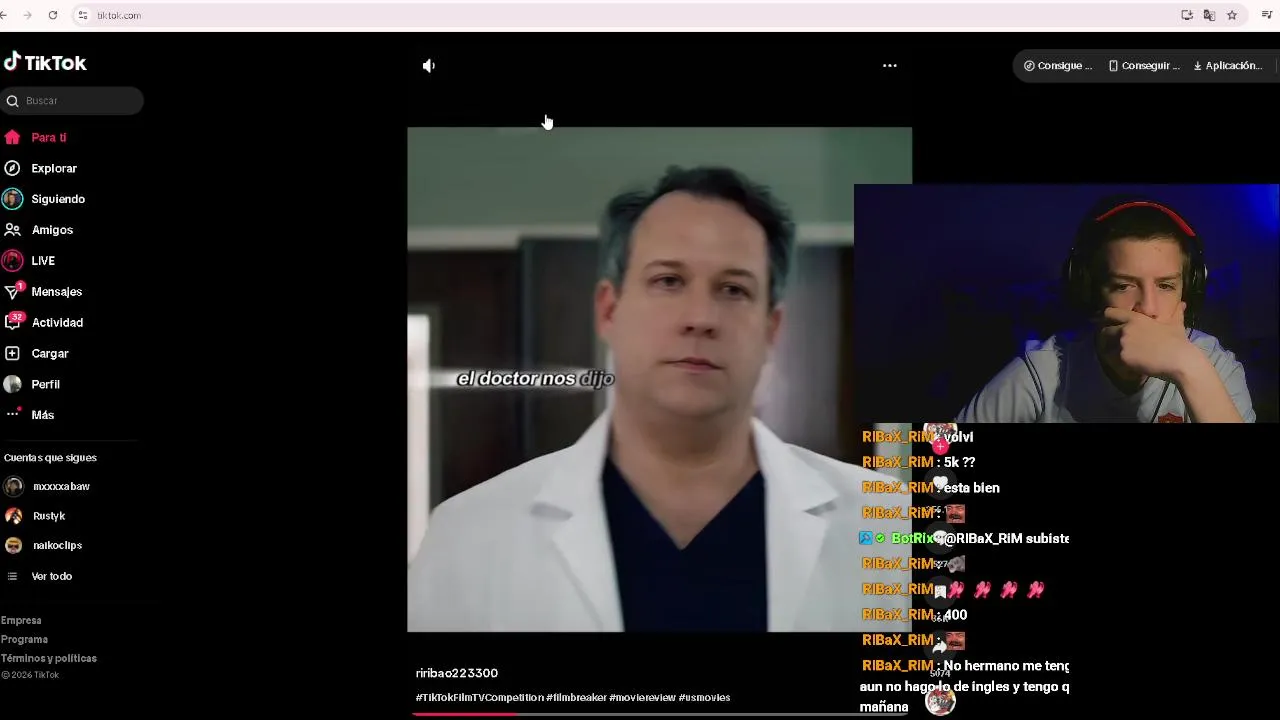Open Mensajes inbox
Viewport: 1280px width, 720px height.
click(56, 292)
